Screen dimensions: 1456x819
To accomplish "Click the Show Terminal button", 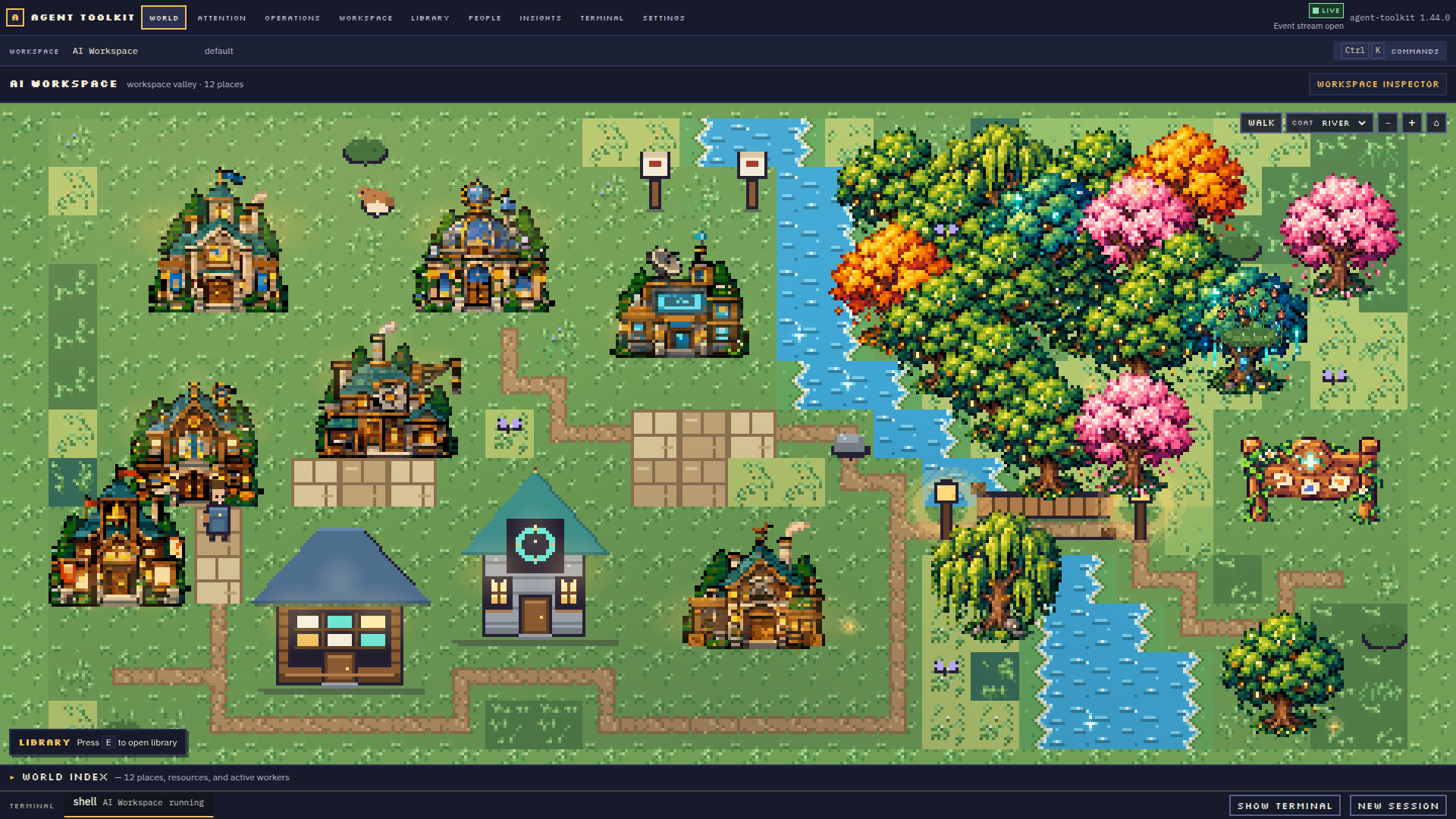I will click(x=1285, y=805).
